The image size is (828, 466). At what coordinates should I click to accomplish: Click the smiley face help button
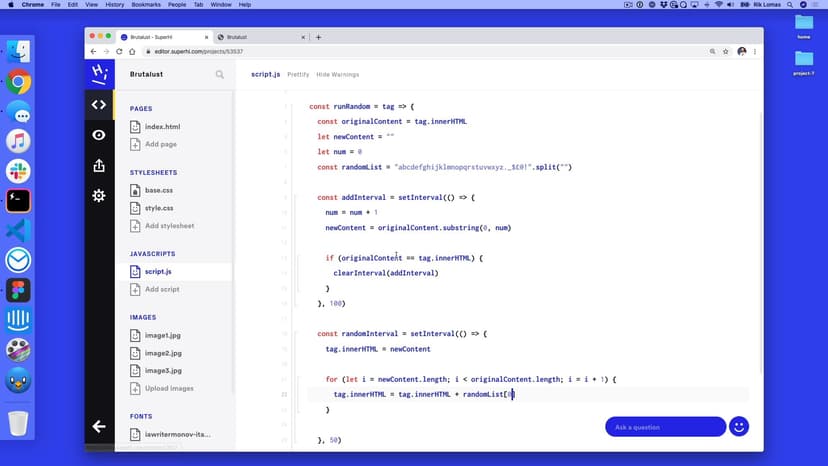click(x=739, y=427)
